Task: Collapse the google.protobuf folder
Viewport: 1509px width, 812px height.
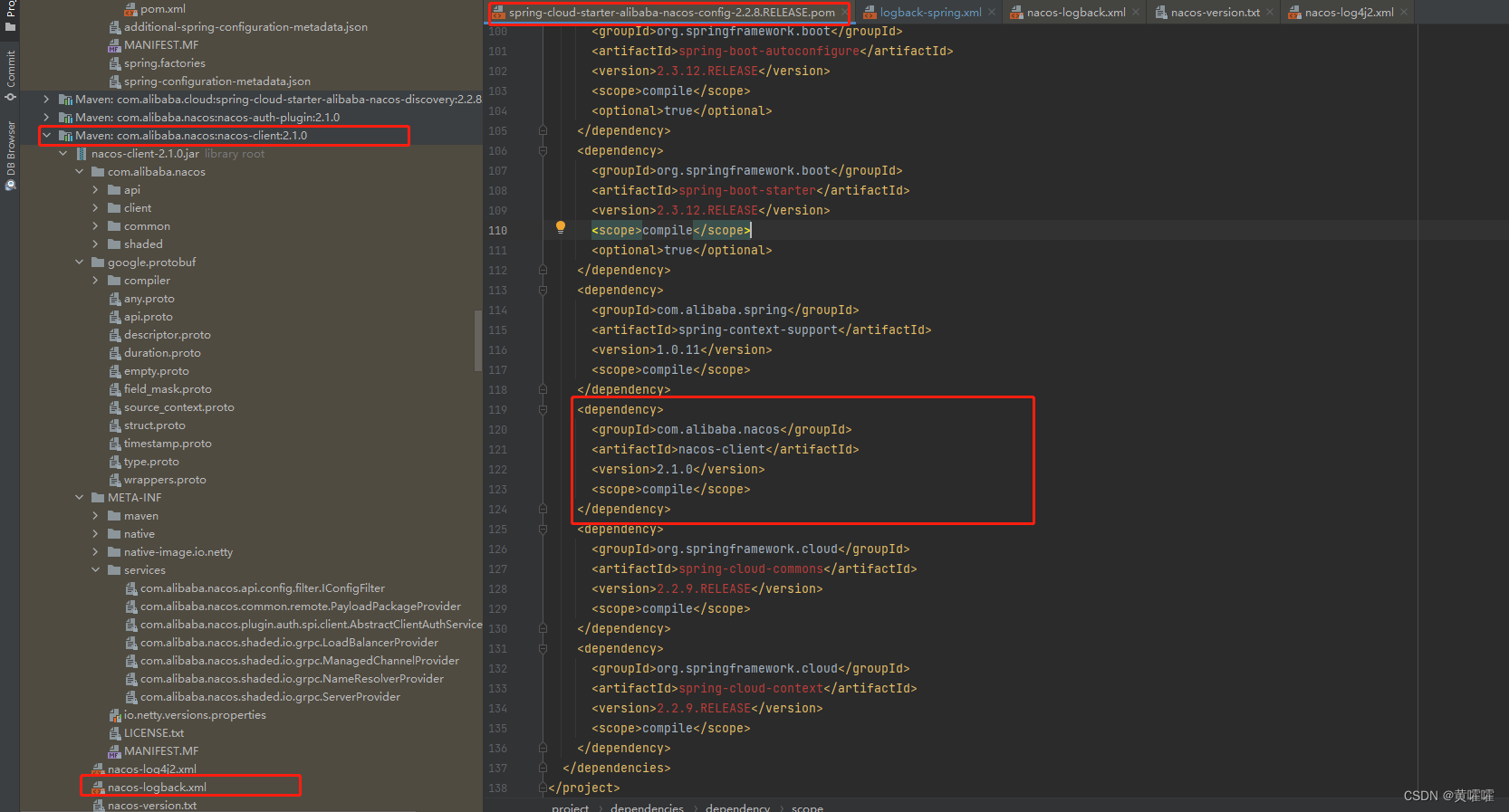Action: (x=79, y=263)
